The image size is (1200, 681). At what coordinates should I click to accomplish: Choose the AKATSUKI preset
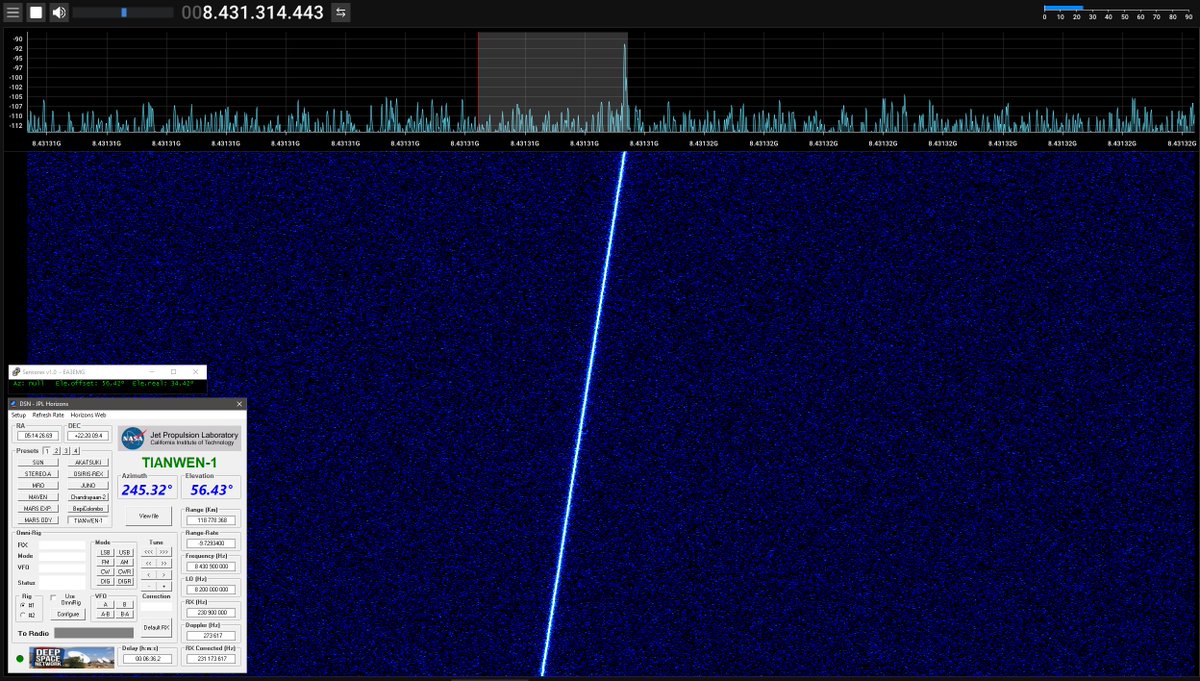[88, 462]
